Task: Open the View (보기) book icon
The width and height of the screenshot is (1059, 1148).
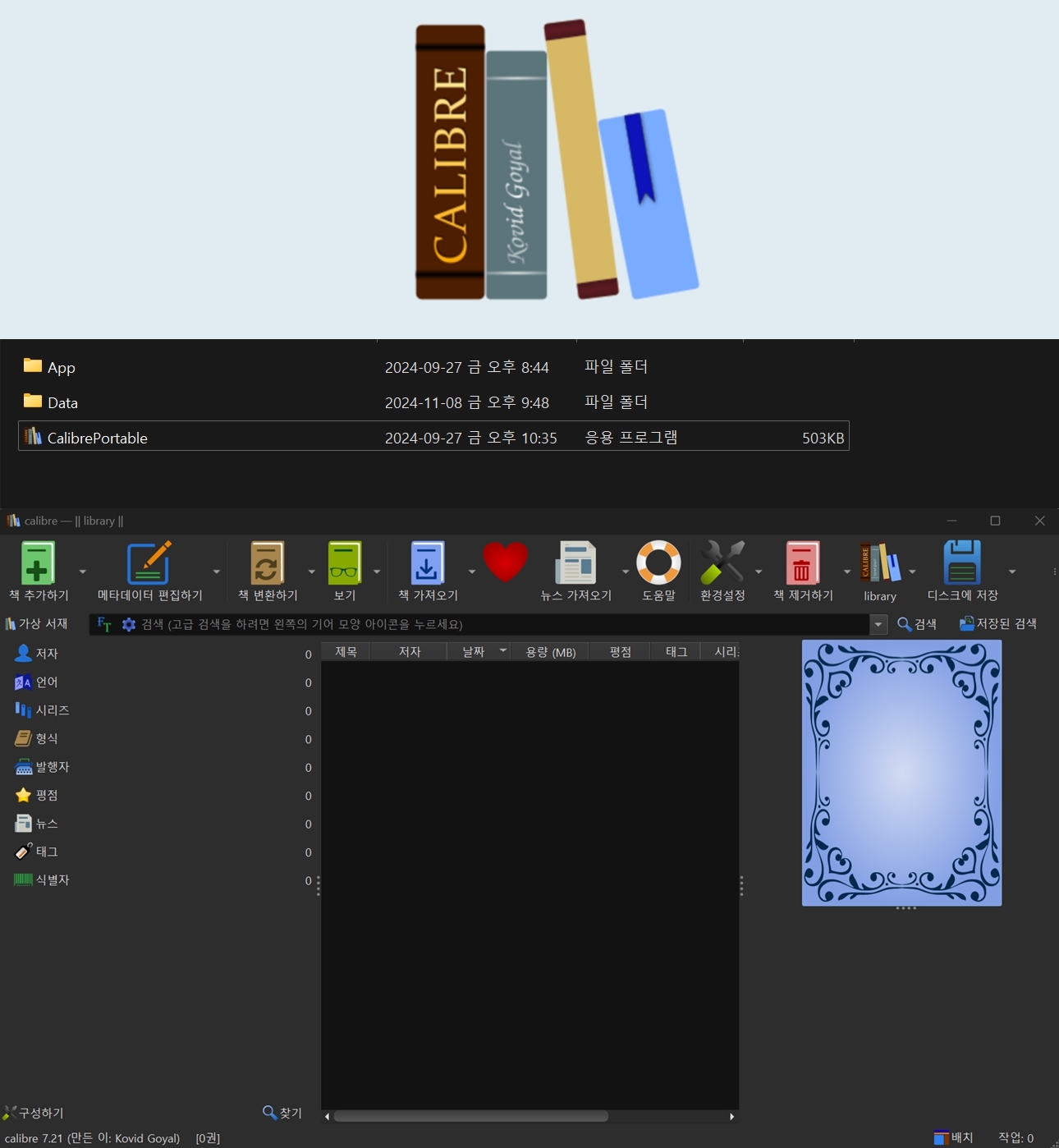Action: [344, 563]
